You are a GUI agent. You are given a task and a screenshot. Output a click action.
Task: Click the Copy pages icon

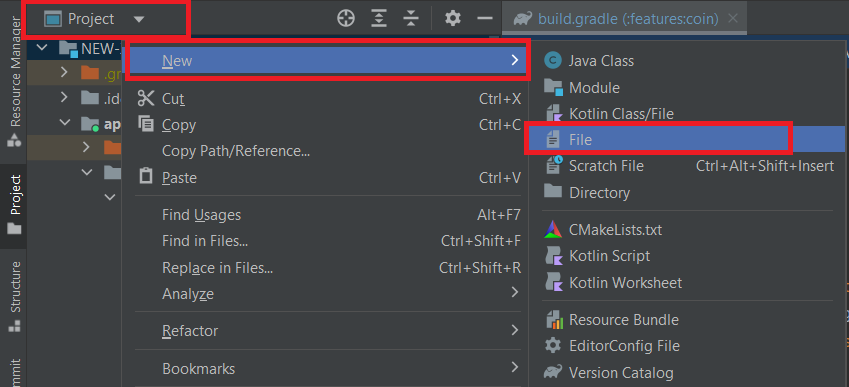click(146, 124)
